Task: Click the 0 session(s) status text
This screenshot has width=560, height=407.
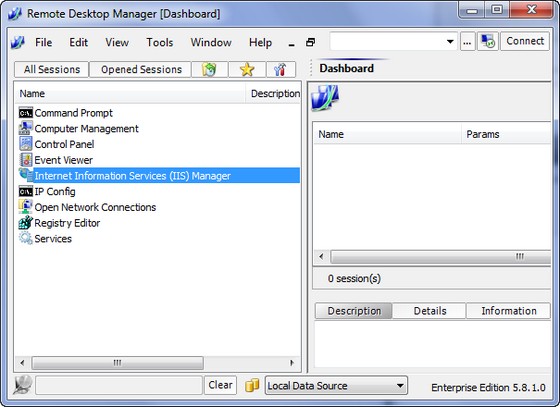Action: [354, 278]
